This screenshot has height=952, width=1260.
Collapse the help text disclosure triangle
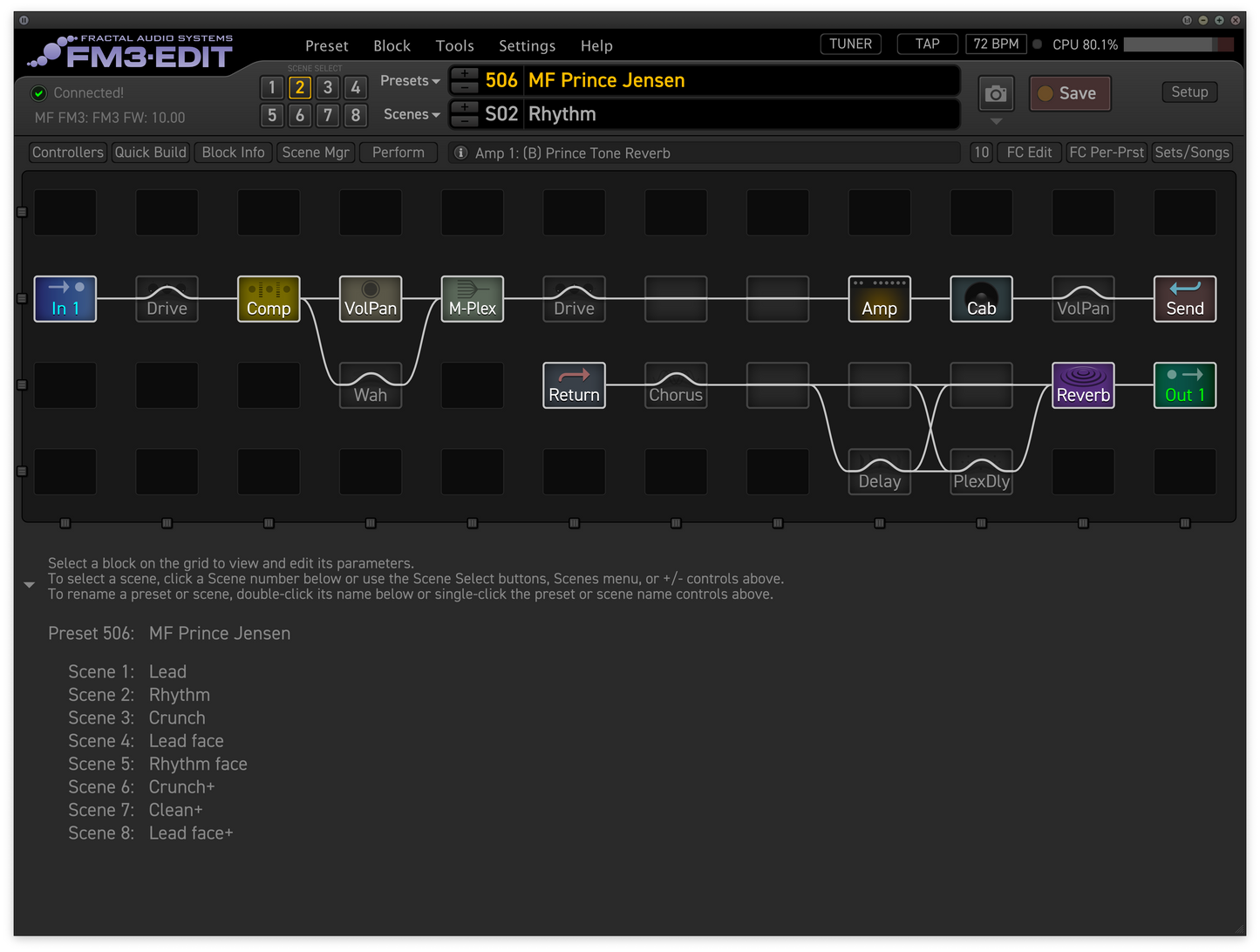[29, 585]
